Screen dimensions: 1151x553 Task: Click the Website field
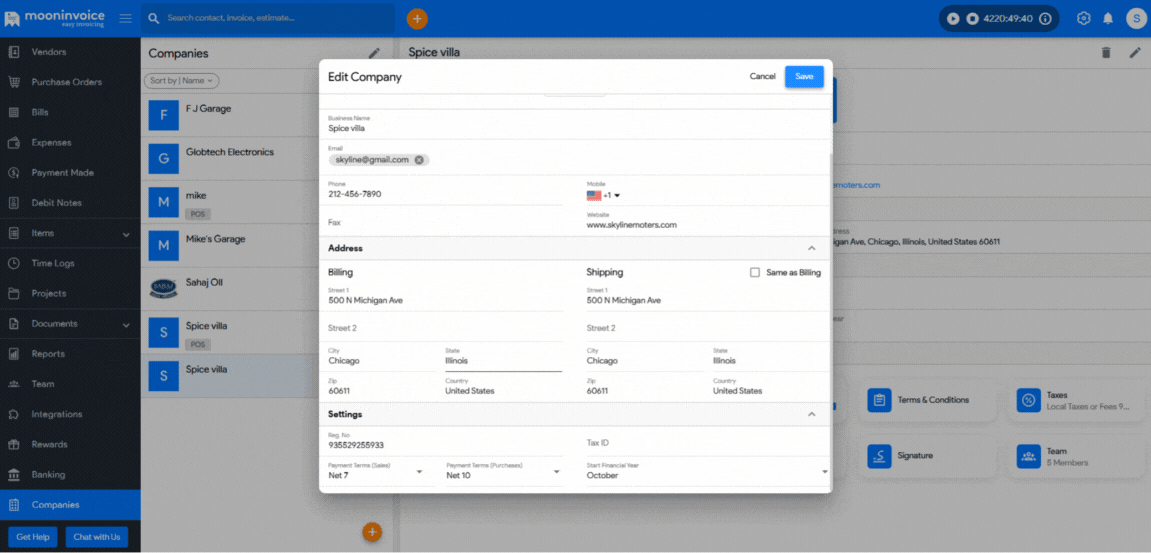pyautogui.click(x=708, y=222)
